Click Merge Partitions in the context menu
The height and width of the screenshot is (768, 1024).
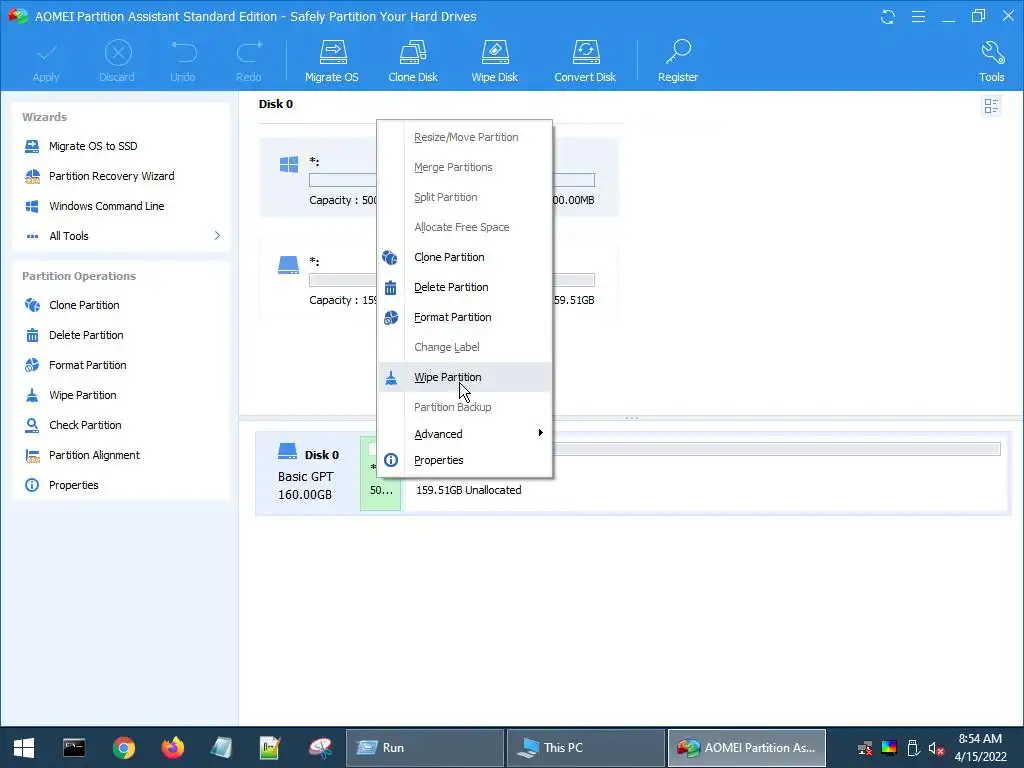click(x=465, y=167)
